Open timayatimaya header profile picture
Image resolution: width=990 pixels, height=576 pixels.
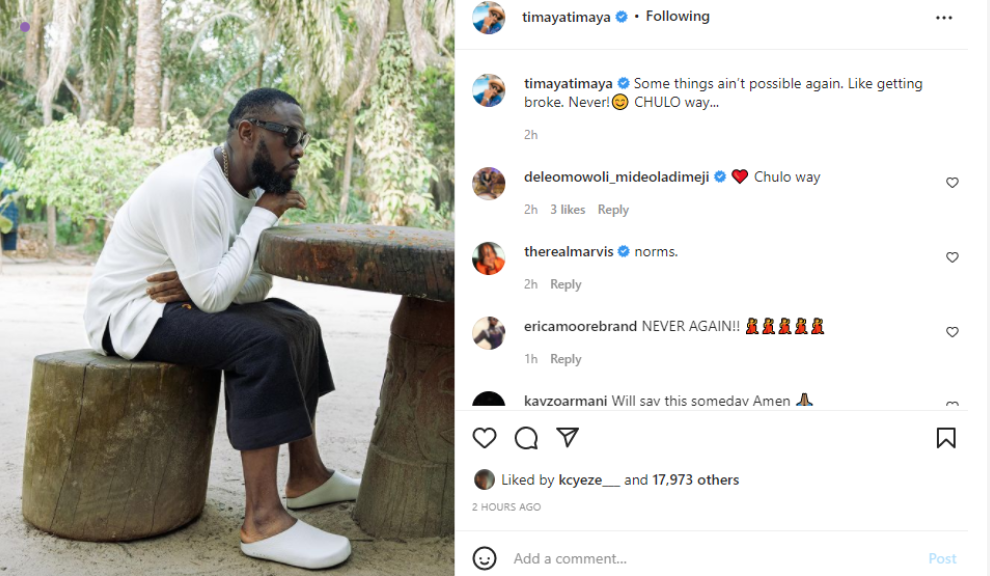pyautogui.click(x=489, y=18)
